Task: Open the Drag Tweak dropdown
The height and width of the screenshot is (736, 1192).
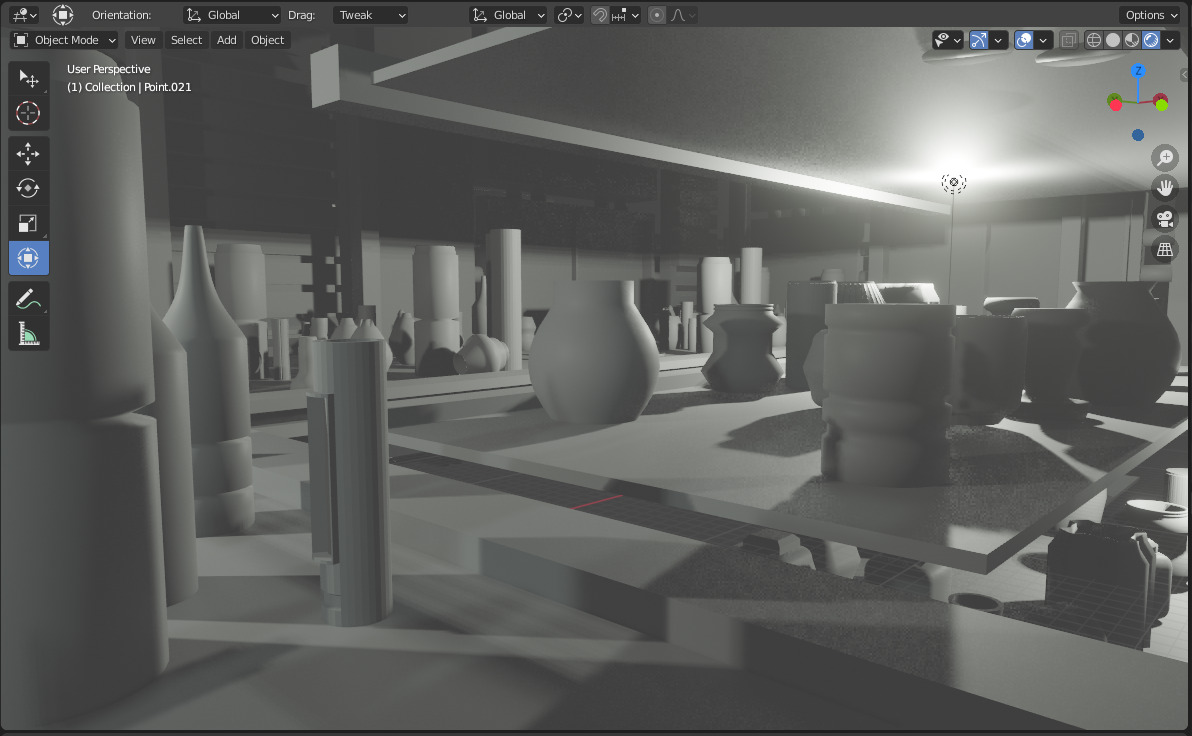Action: (x=370, y=15)
